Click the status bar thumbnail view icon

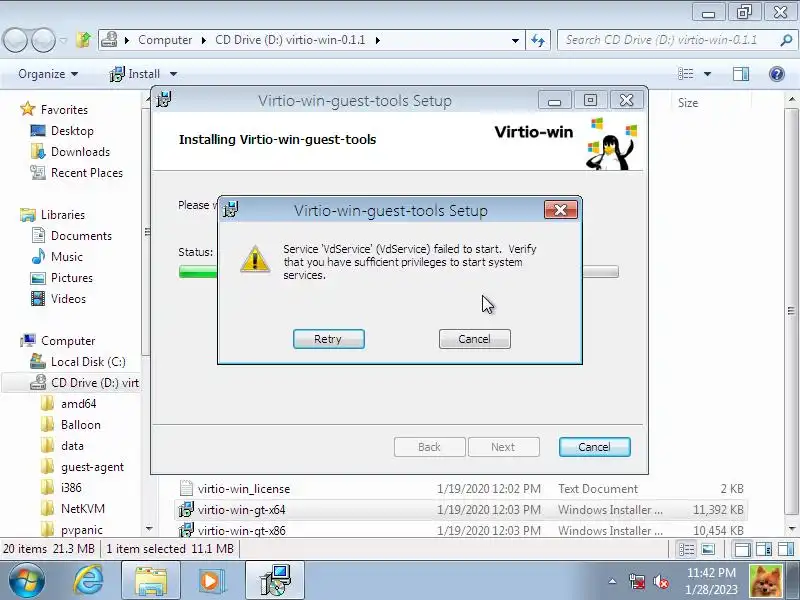[708, 549]
